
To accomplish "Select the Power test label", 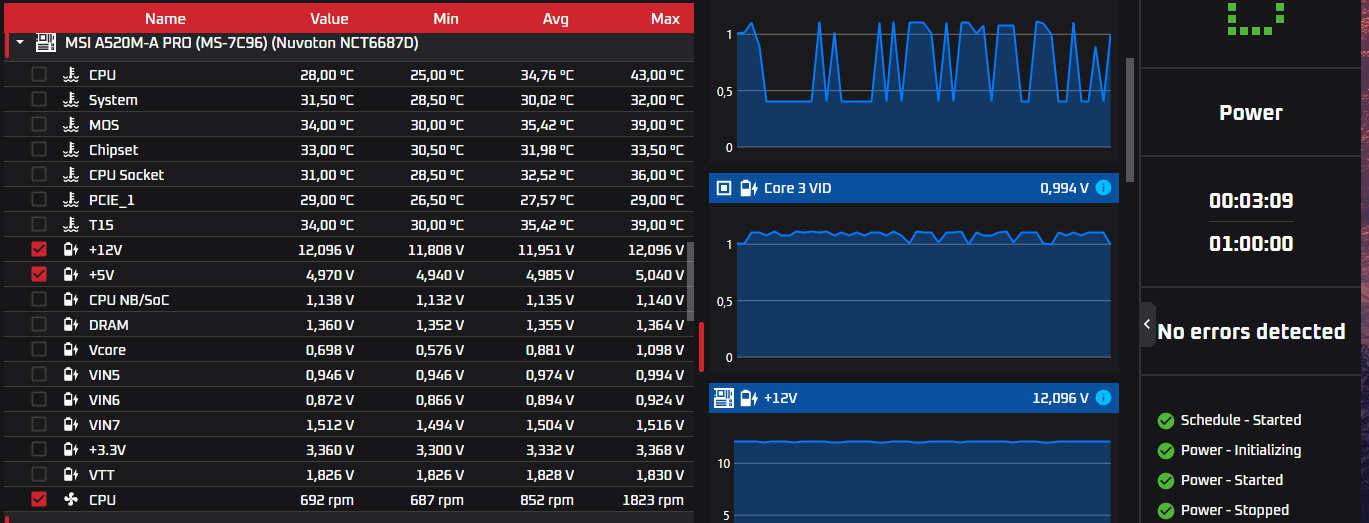I will point(1250,112).
